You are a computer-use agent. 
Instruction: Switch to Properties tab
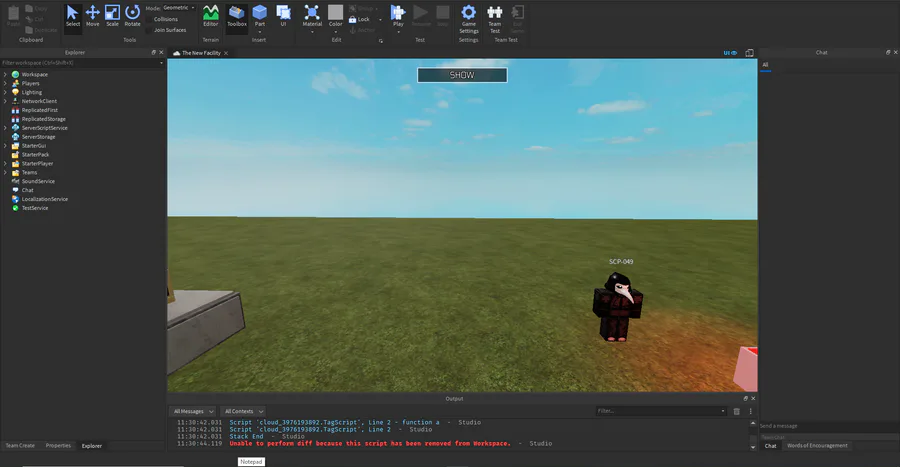(58, 446)
